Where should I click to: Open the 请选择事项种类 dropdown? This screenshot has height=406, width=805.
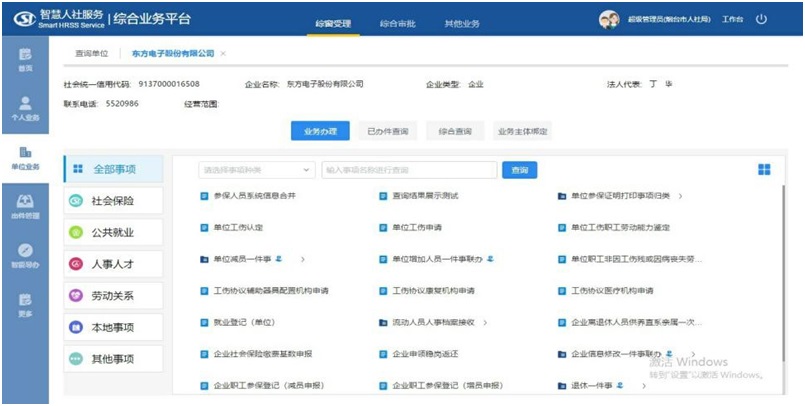pos(257,171)
